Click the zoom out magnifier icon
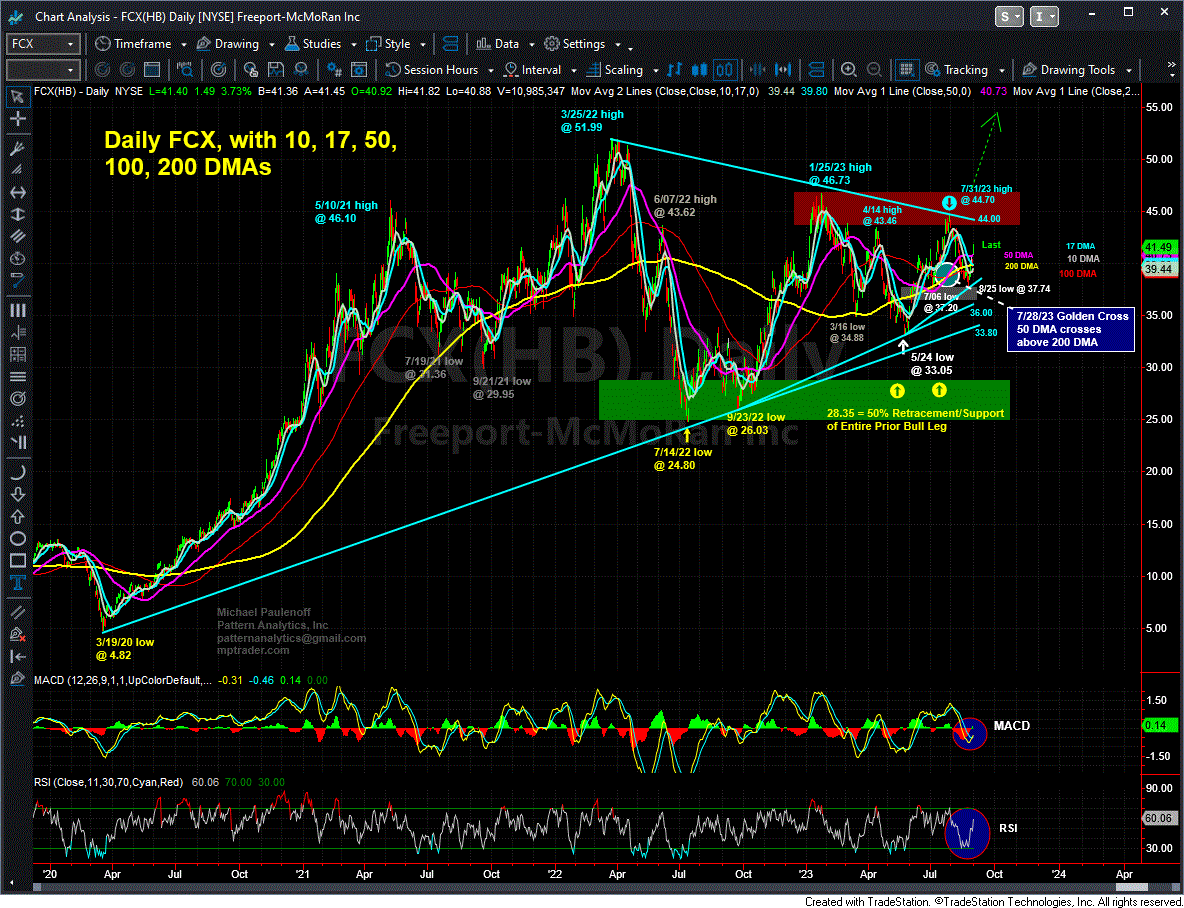 pos(873,70)
